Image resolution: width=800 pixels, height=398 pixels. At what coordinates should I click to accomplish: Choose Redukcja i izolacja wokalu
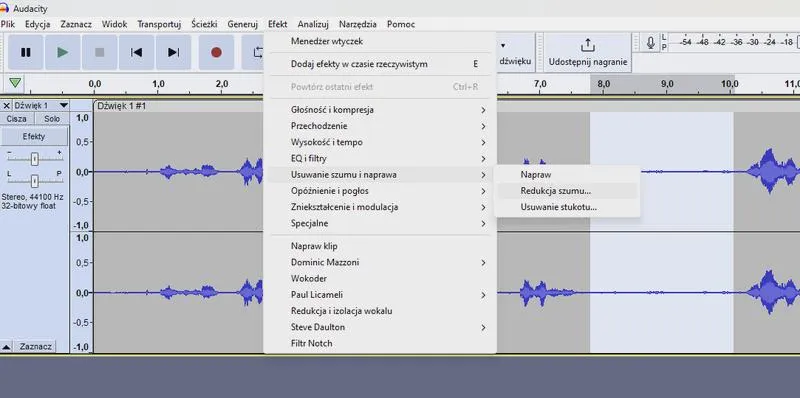(380, 311)
